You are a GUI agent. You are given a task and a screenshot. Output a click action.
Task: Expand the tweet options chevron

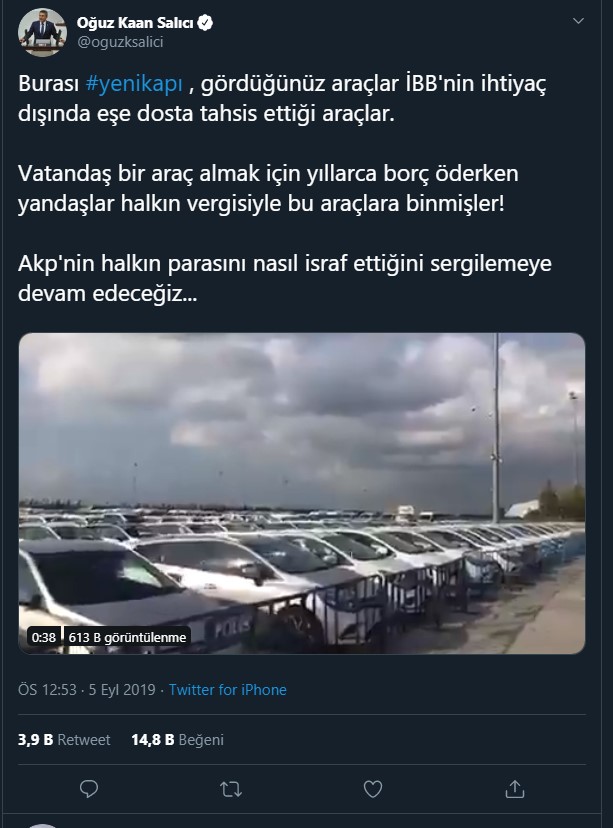(x=579, y=21)
